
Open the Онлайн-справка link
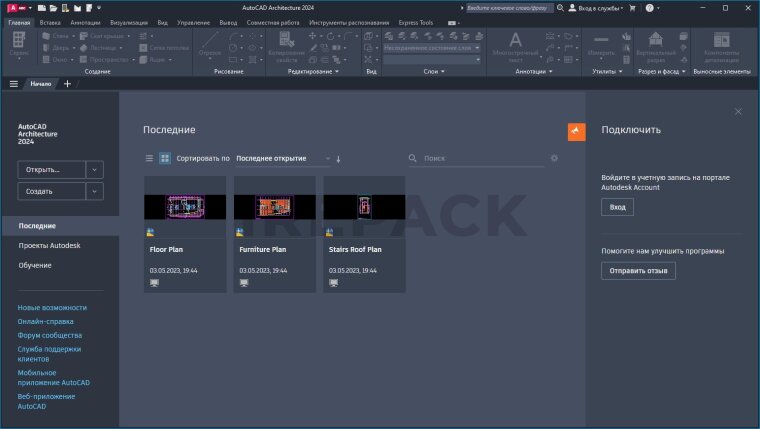point(45,321)
